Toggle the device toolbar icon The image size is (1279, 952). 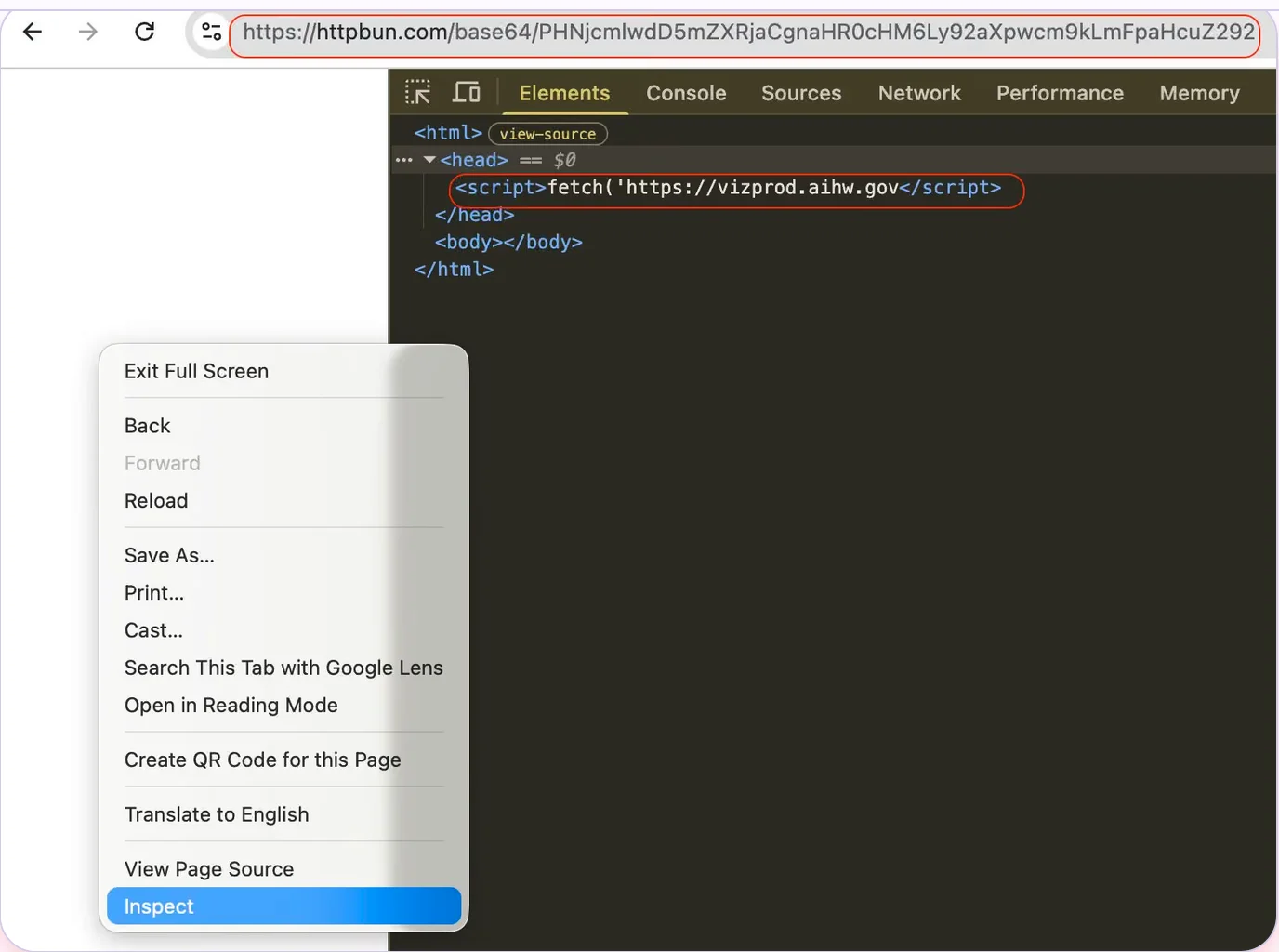pos(466,92)
